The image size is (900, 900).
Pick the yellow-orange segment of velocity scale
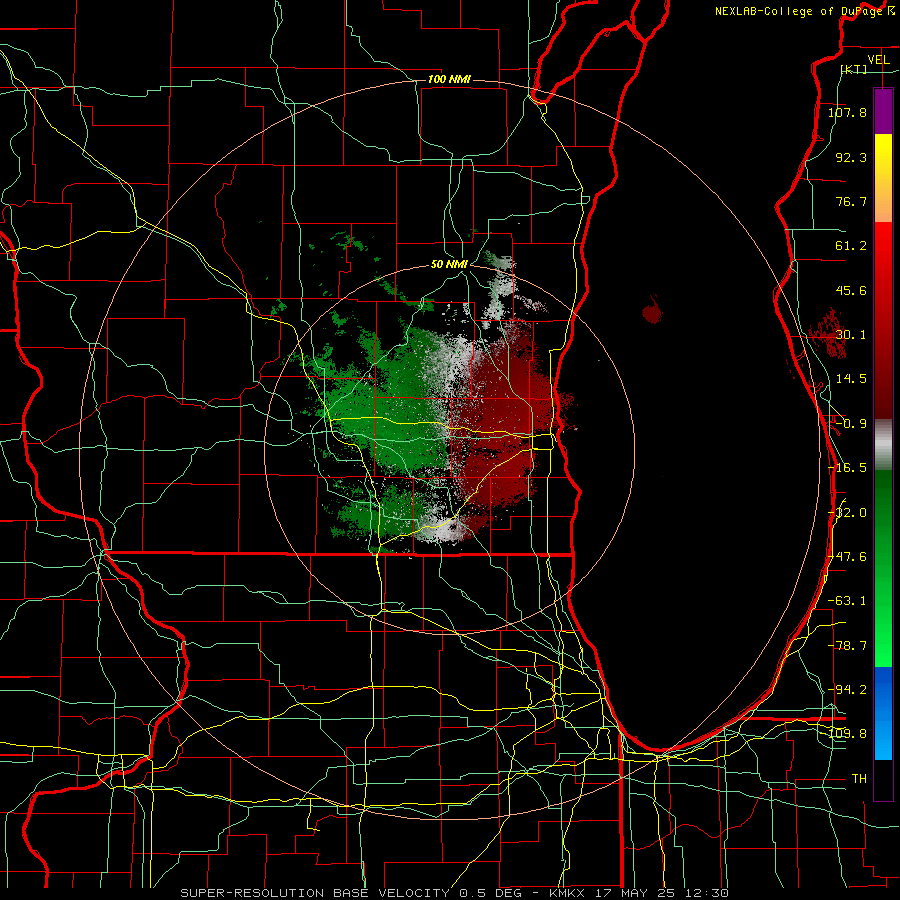tap(883, 178)
